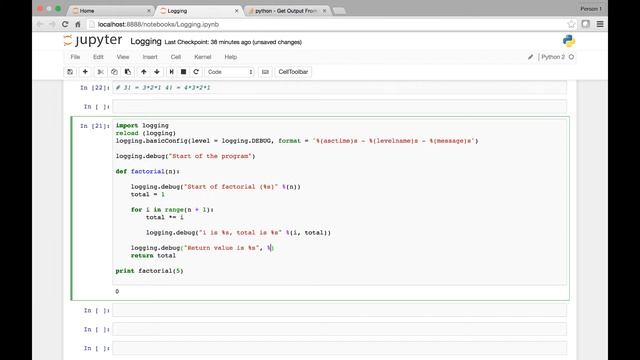Run the cell with the run icon

171,72
